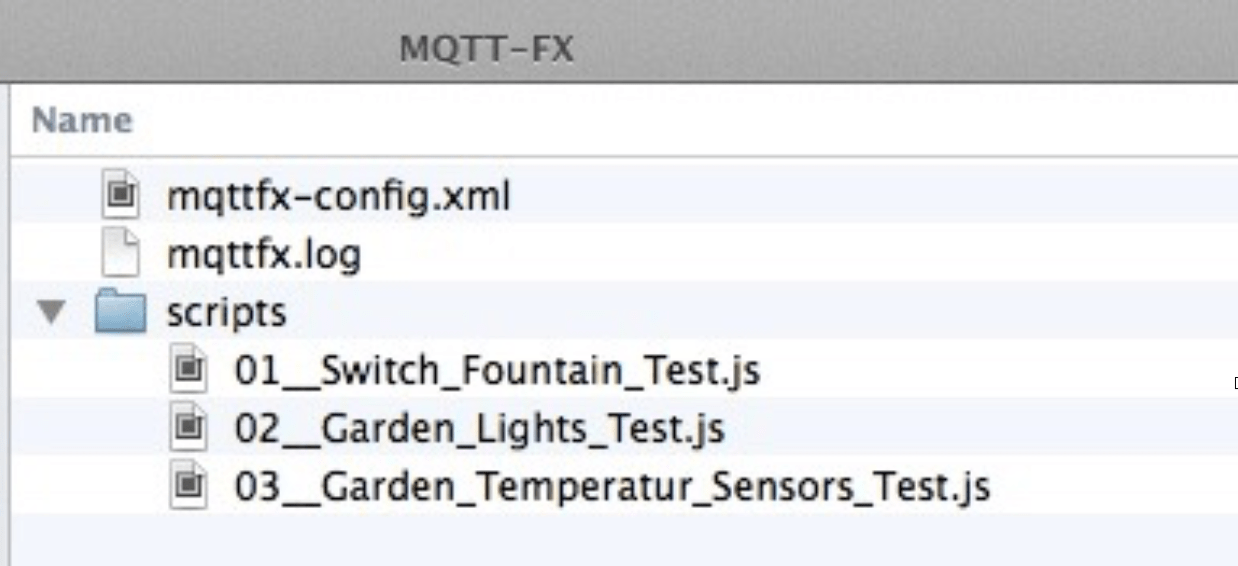Image resolution: width=1238 pixels, height=566 pixels.
Task: Select the 01__Switch_Fountain_Test.js file name
Action: [497, 371]
